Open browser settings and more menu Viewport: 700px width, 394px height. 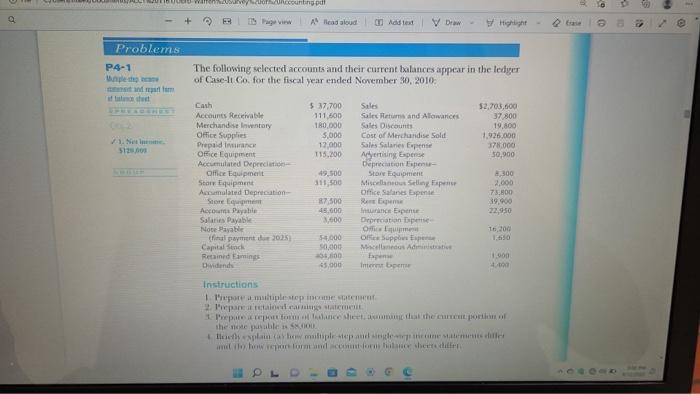[690, 4]
